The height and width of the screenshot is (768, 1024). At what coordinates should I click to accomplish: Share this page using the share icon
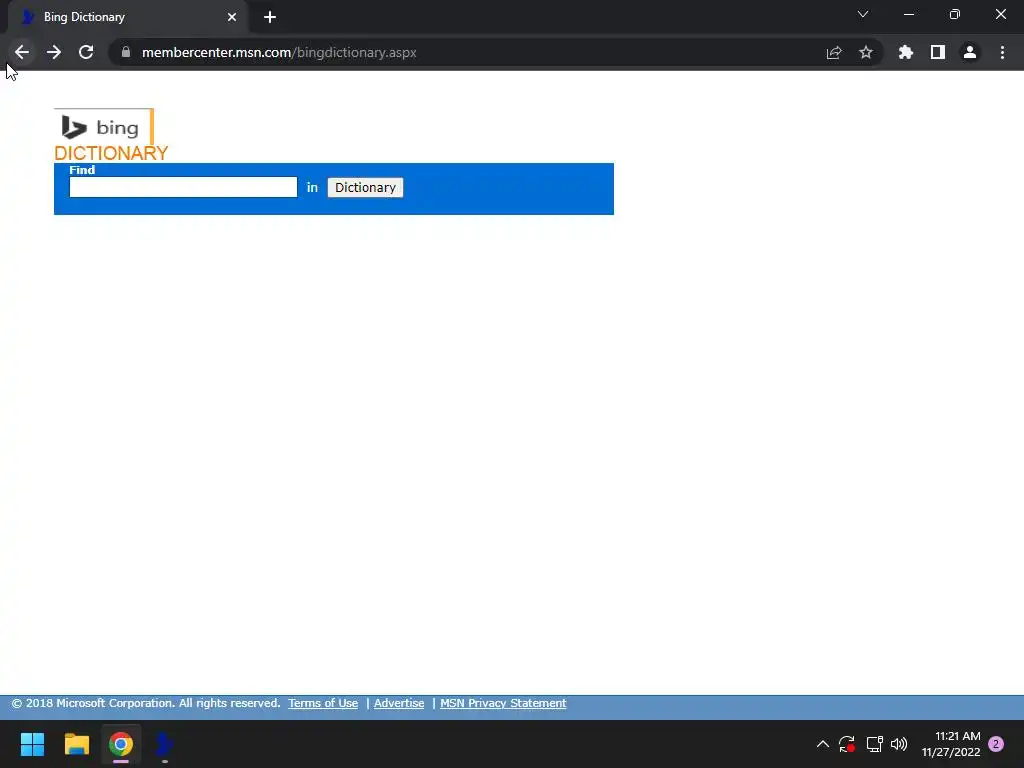tap(834, 52)
